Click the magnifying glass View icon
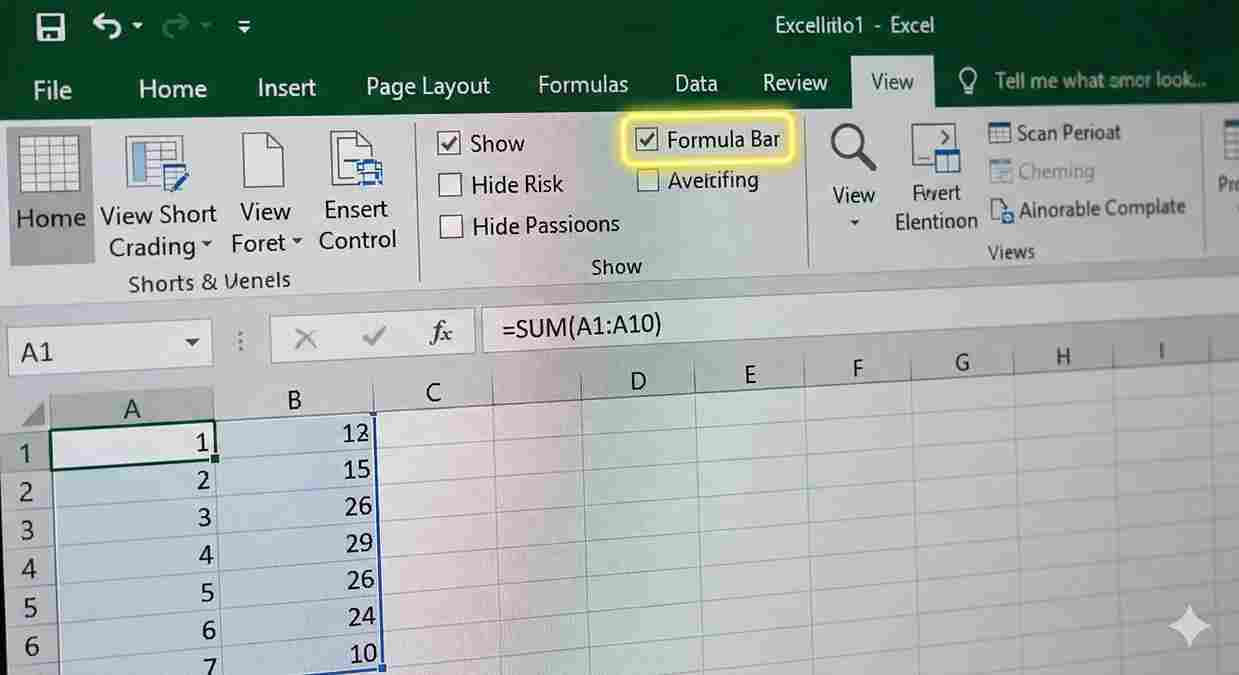Image resolution: width=1239 pixels, height=675 pixels. click(x=852, y=148)
